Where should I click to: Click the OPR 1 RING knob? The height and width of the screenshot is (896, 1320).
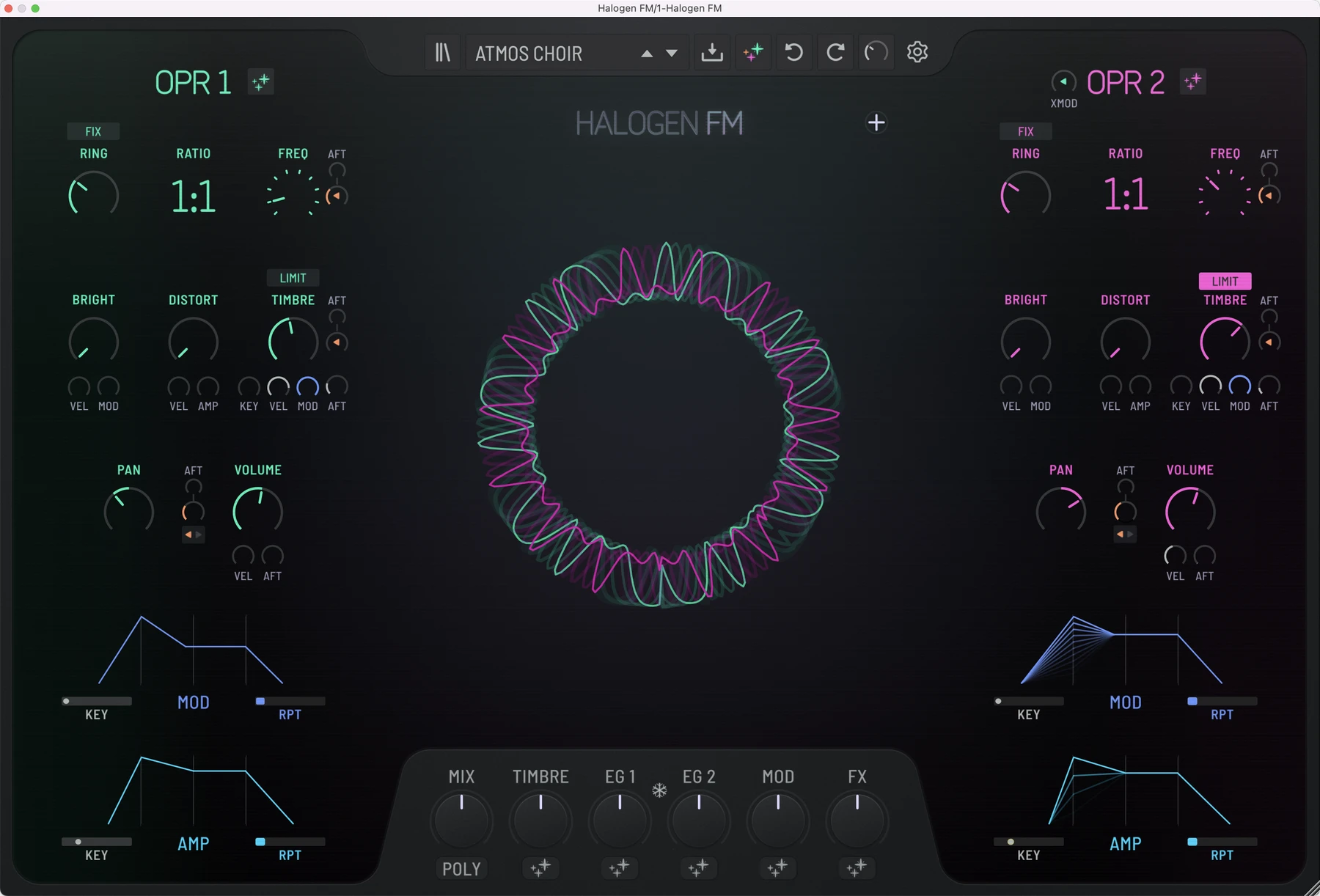tap(93, 195)
